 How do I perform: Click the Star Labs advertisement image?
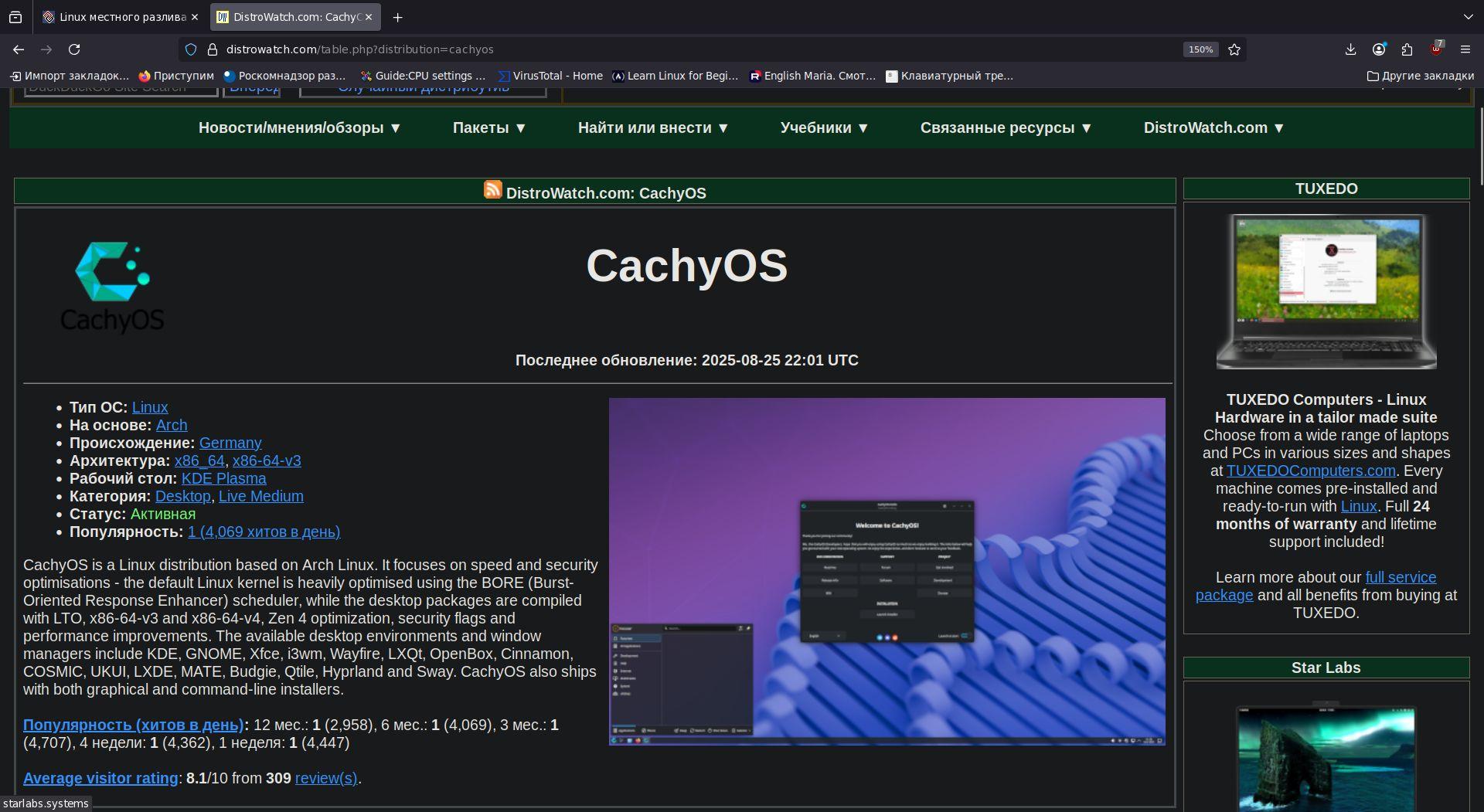1326,757
